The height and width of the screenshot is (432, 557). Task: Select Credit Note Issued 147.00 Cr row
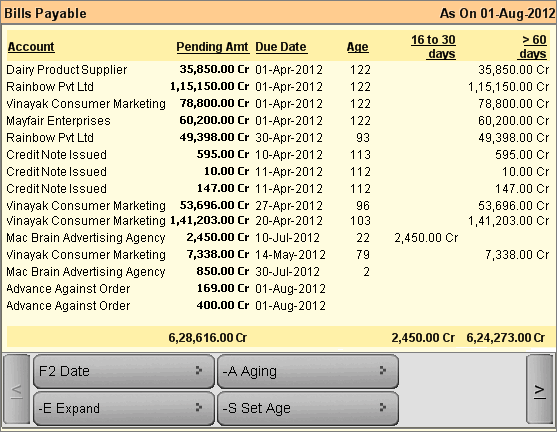(x=278, y=189)
